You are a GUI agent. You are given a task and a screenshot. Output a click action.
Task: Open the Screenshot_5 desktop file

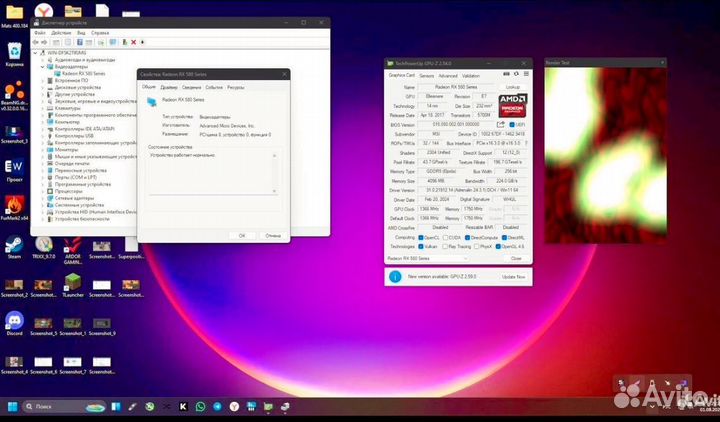coord(44,326)
